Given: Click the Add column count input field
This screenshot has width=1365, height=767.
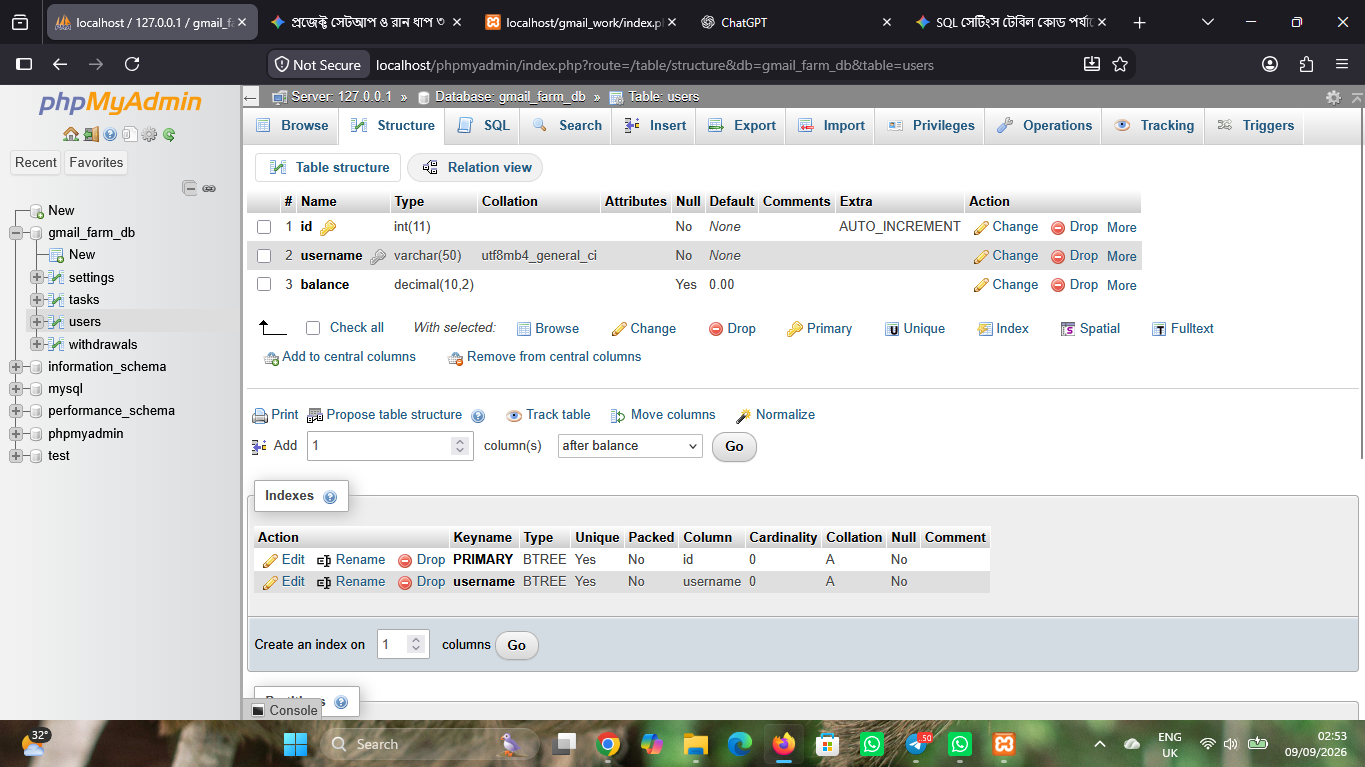Looking at the screenshot, I should (390, 446).
